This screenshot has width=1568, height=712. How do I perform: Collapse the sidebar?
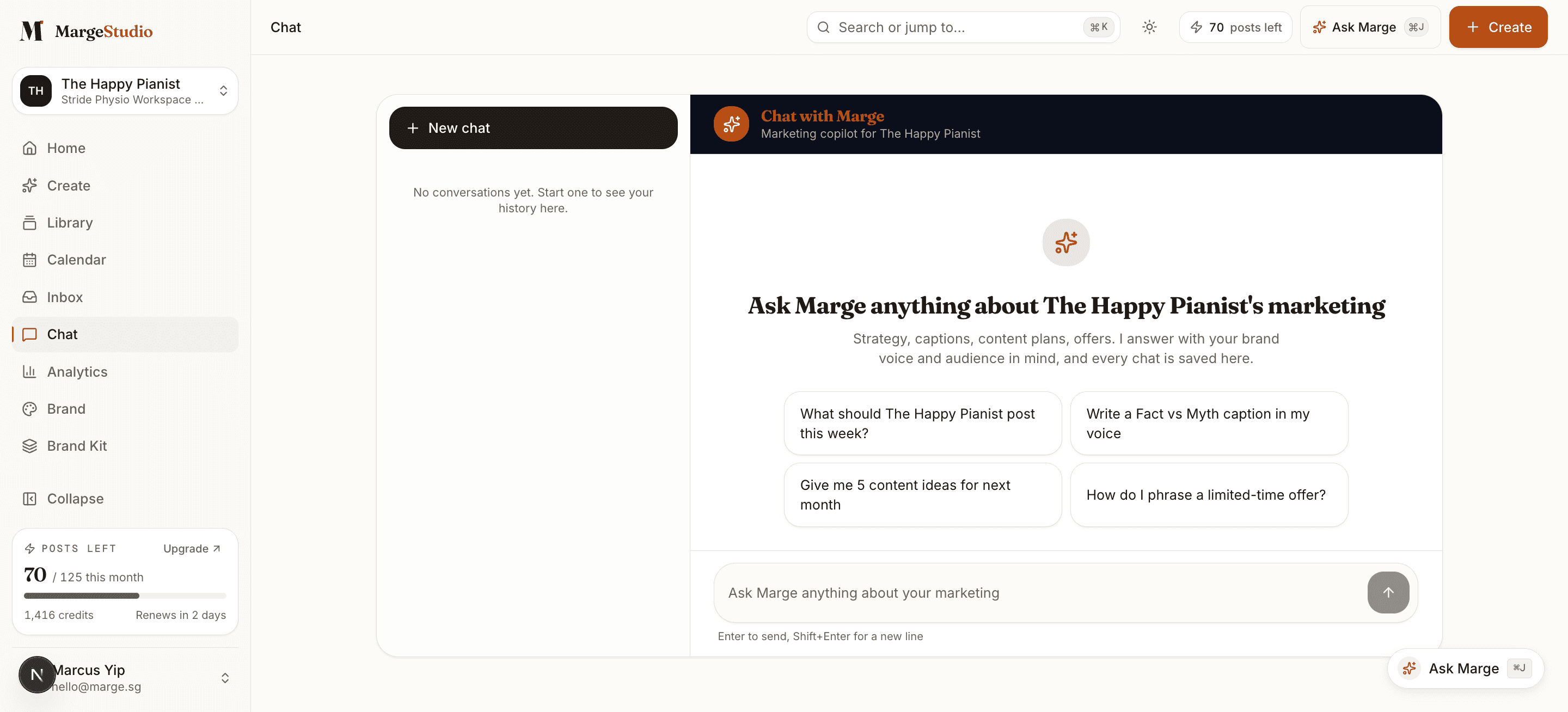click(125, 499)
